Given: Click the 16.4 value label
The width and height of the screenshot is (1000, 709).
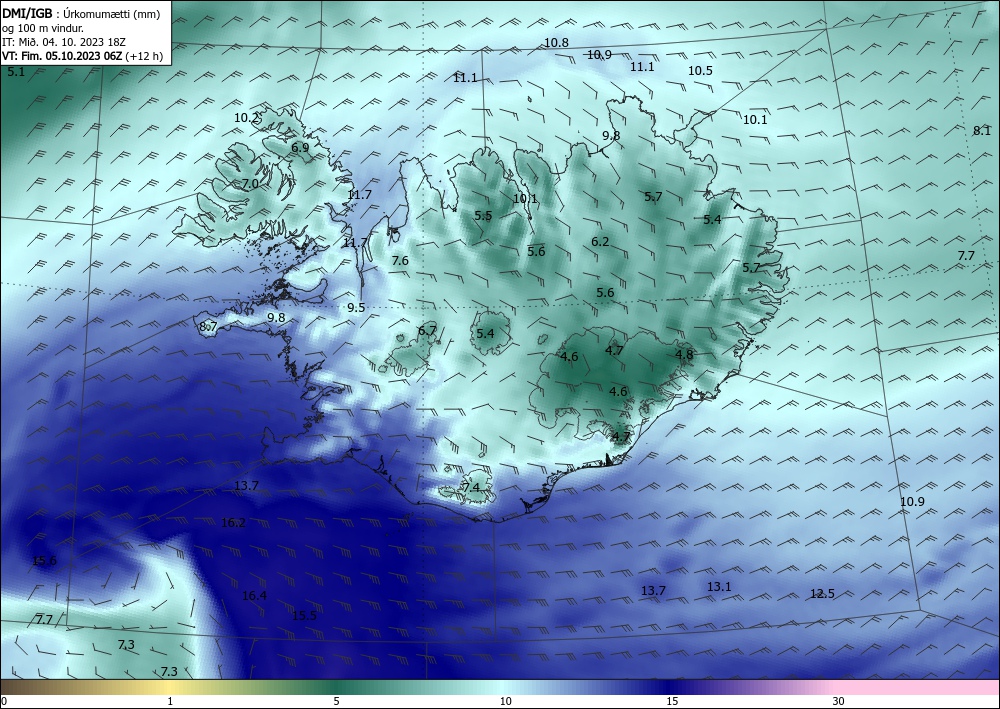Looking at the screenshot, I should point(254,596).
